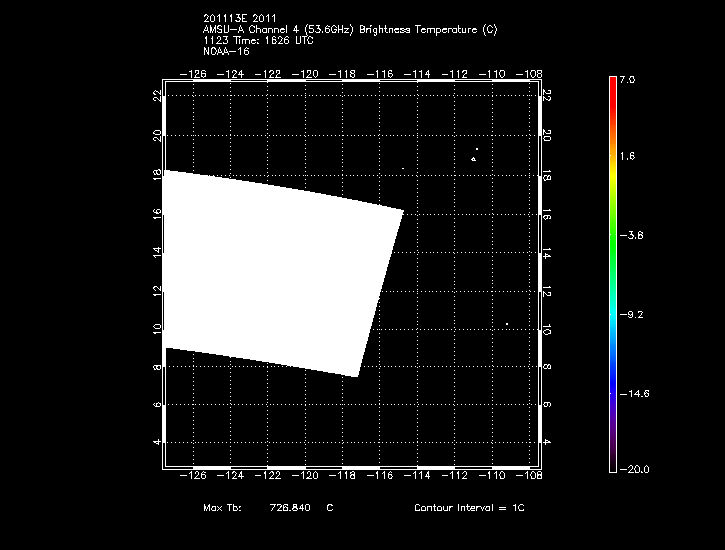Click the red top of the color bar
This screenshot has height=550, width=725.
[612, 84]
